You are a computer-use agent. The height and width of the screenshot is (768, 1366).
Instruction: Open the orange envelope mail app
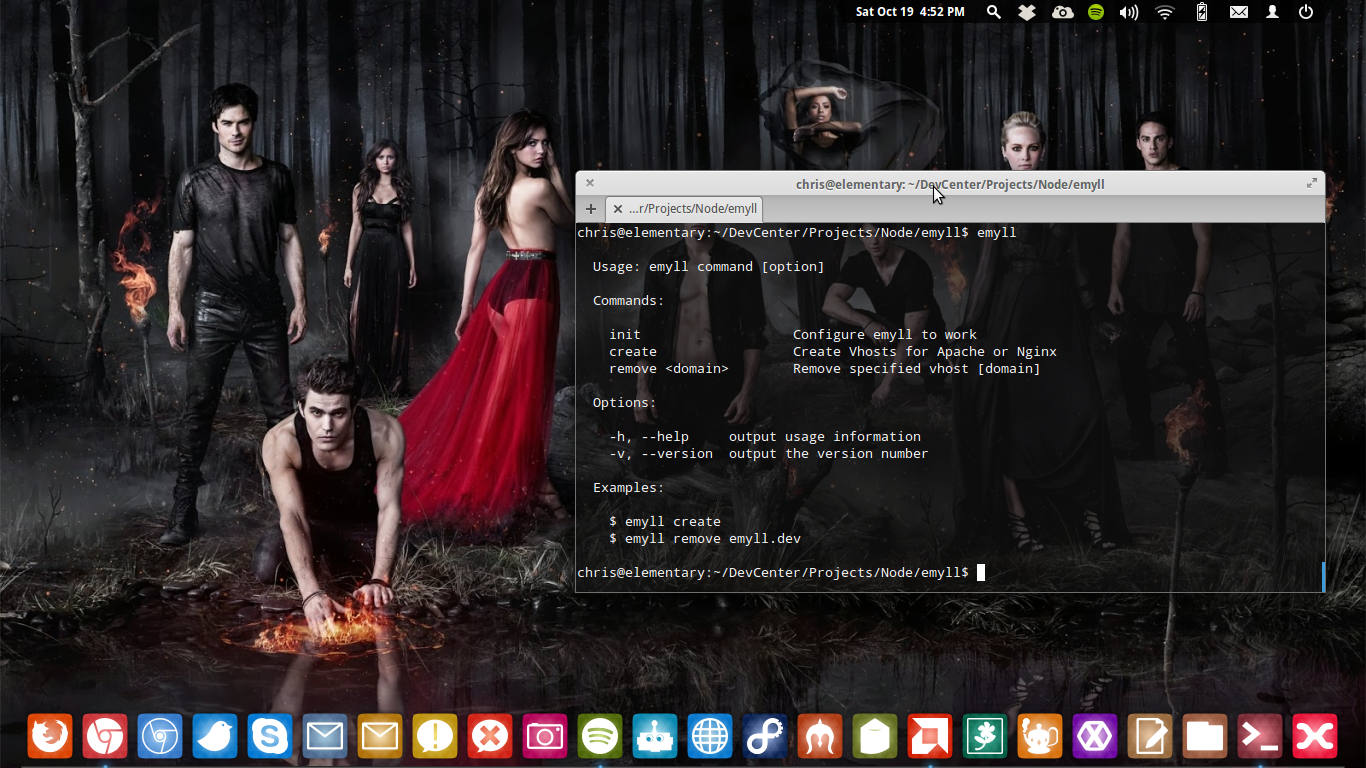380,737
